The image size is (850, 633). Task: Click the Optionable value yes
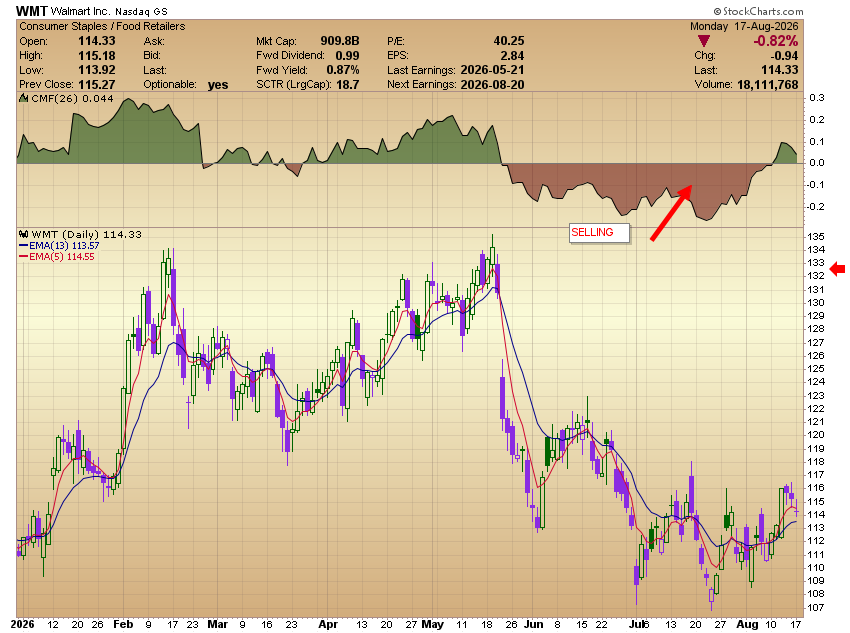click(218, 85)
